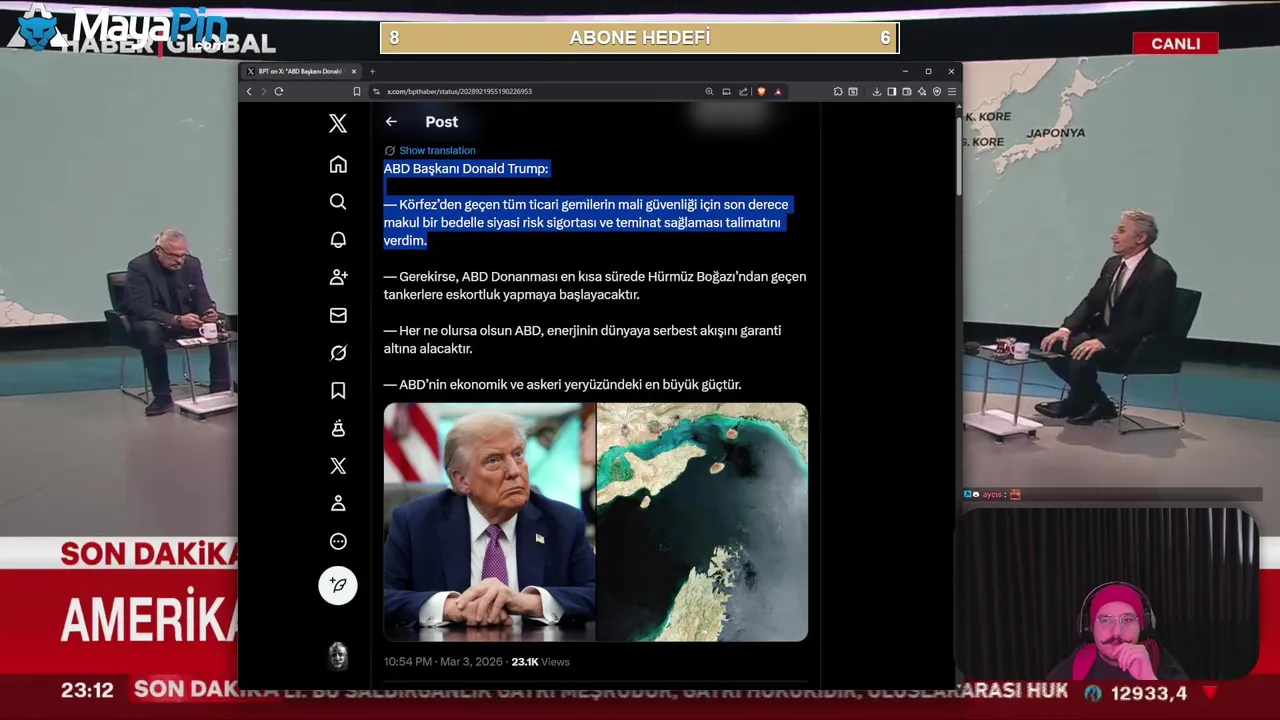Click the 'ABD Başkanı Donald Trump:' text
The height and width of the screenshot is (720, 1280).
(466, 169)
